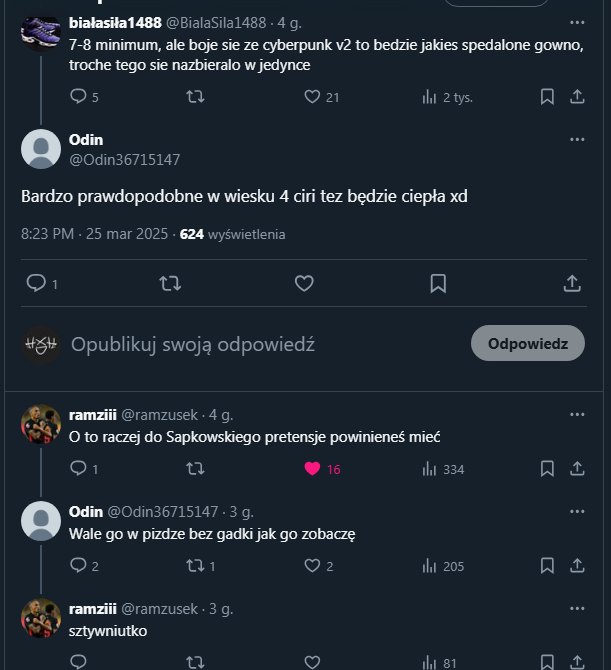Unlike ramziii's reply about Sapkowski
Image resolution: width=611 pixels, height=670 pixels.
click(x=312, y=469)
